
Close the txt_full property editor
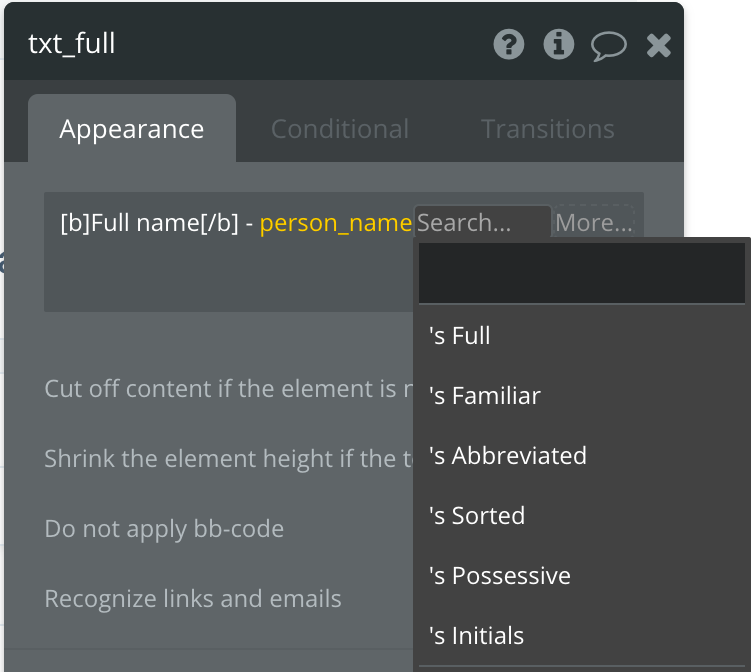coord(658,45)
